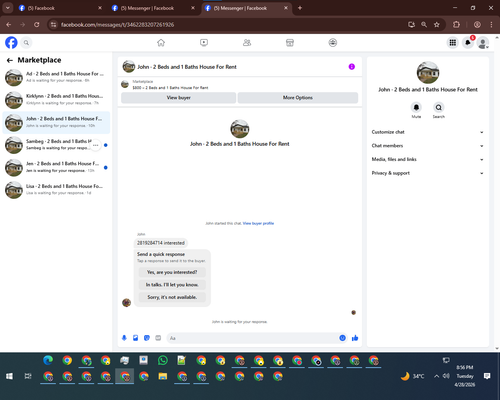Open options menu for Sambeg conversation

pos(96,145)
